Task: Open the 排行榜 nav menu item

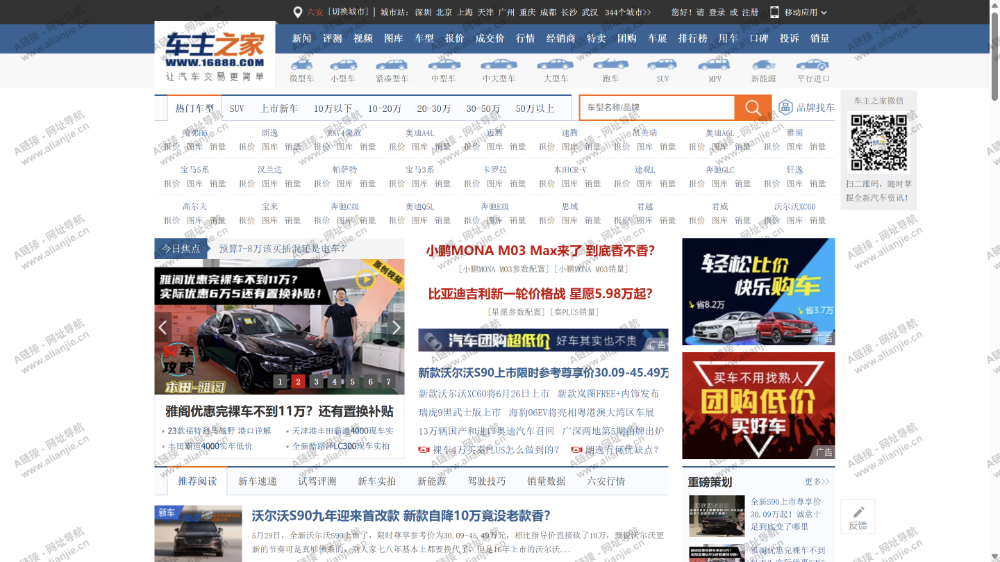Action: point(693,38)
